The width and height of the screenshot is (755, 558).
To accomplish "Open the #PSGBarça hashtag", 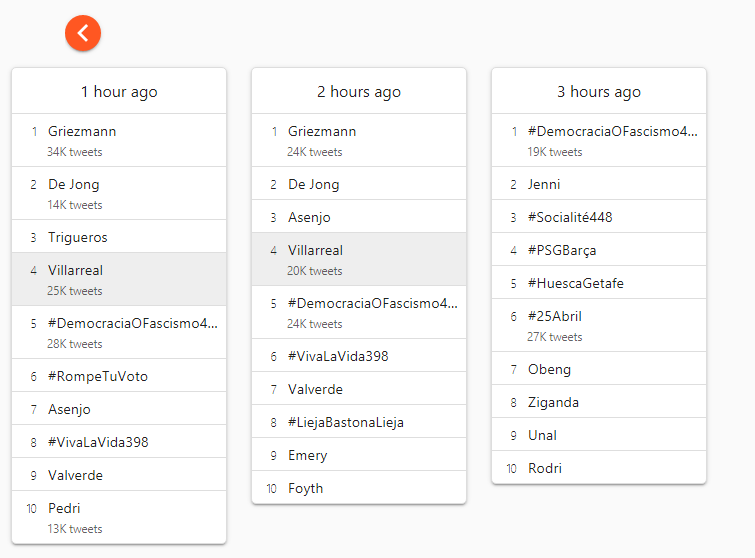I will (562, 250).
